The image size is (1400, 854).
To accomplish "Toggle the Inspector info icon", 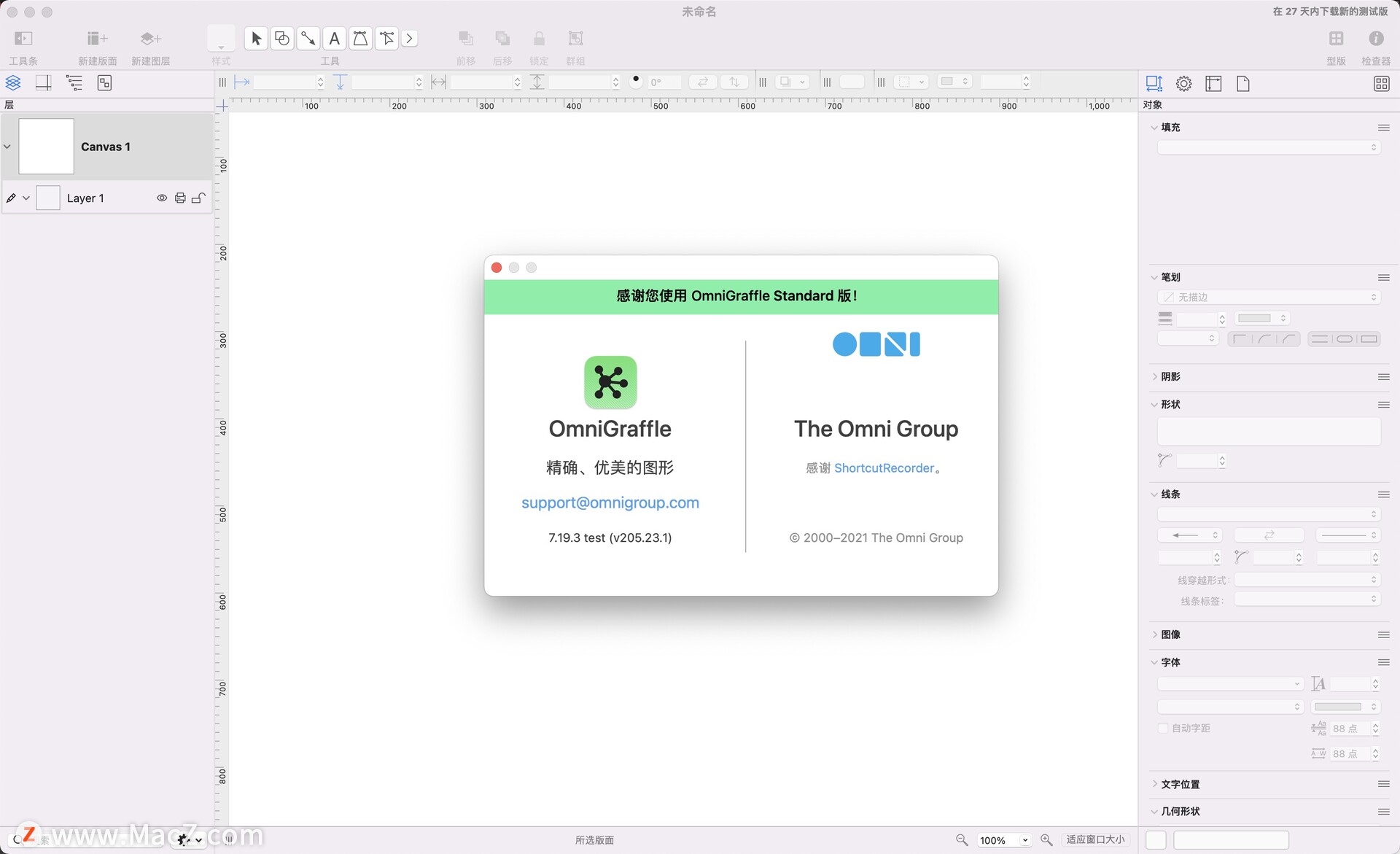I will (x=1376, y=39).
